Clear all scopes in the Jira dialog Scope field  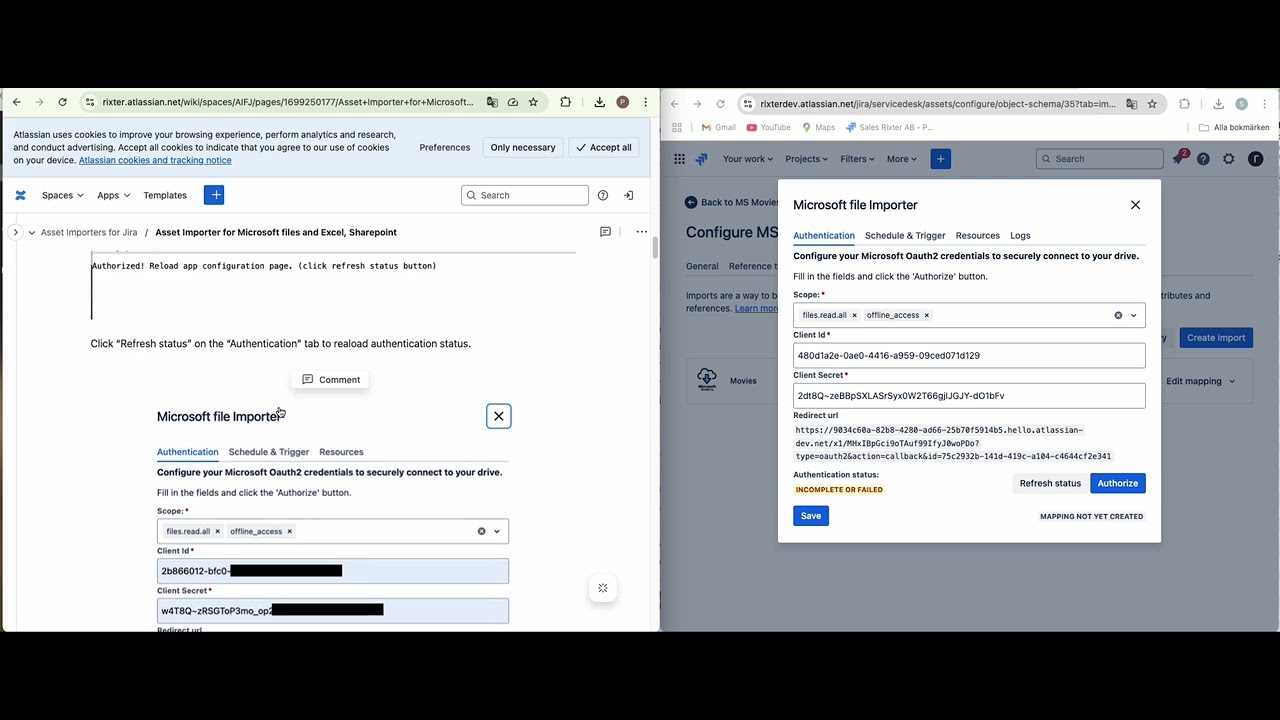point(1118,315)
